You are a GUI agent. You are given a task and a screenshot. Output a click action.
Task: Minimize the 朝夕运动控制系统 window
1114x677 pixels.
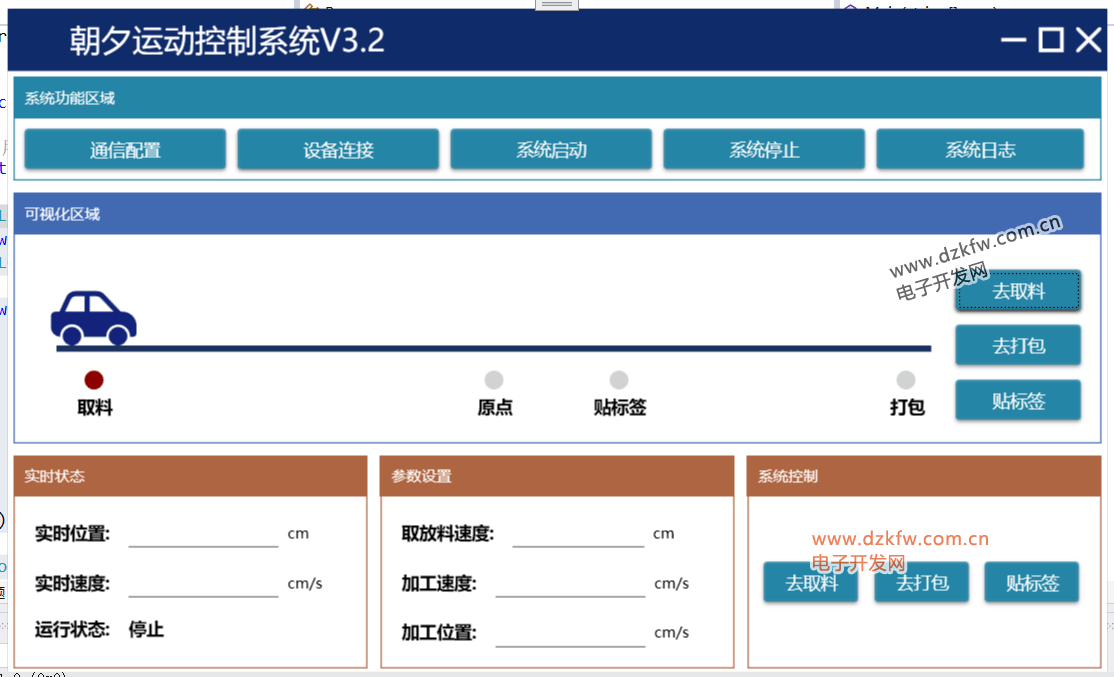click(x=1013, y=40)
